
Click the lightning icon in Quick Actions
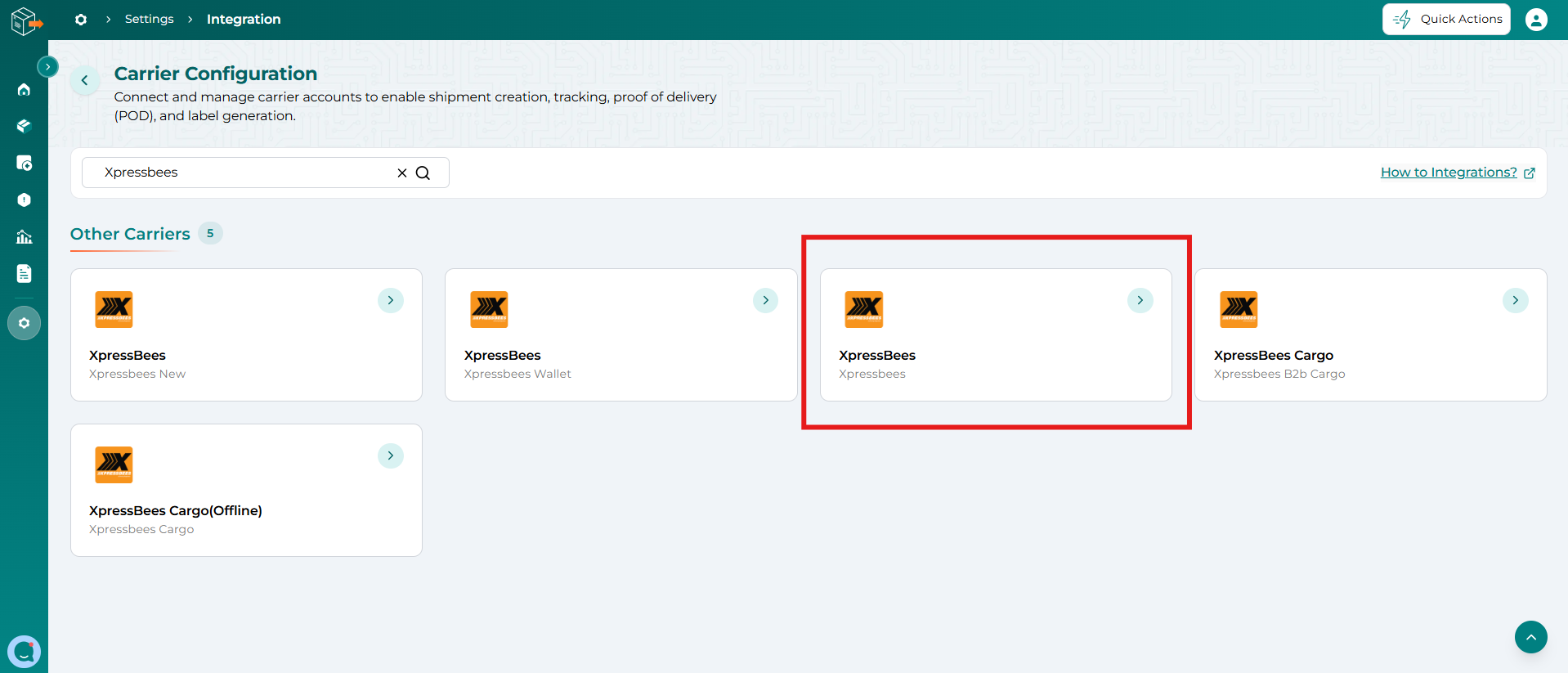pos(1402,19)
